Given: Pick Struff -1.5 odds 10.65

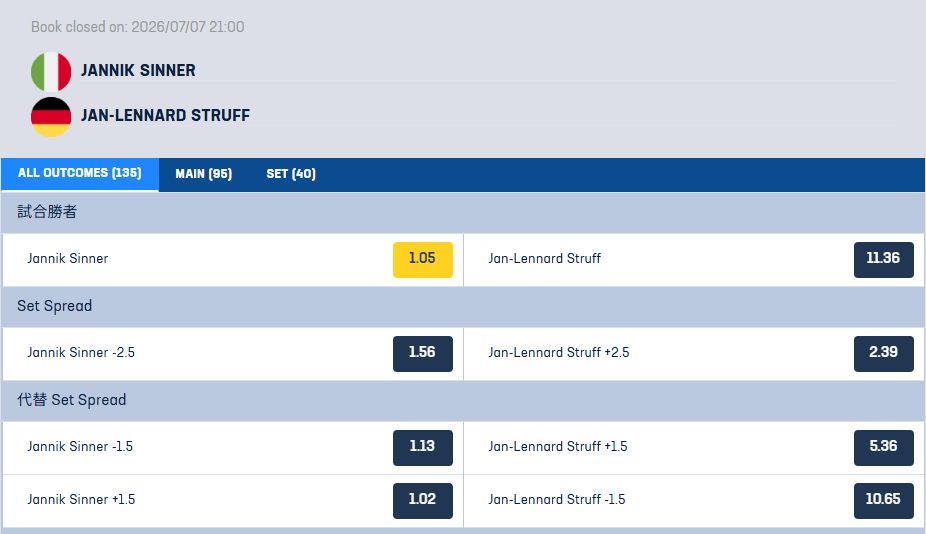Looking at the screenshot, I should tap(883, 500).
